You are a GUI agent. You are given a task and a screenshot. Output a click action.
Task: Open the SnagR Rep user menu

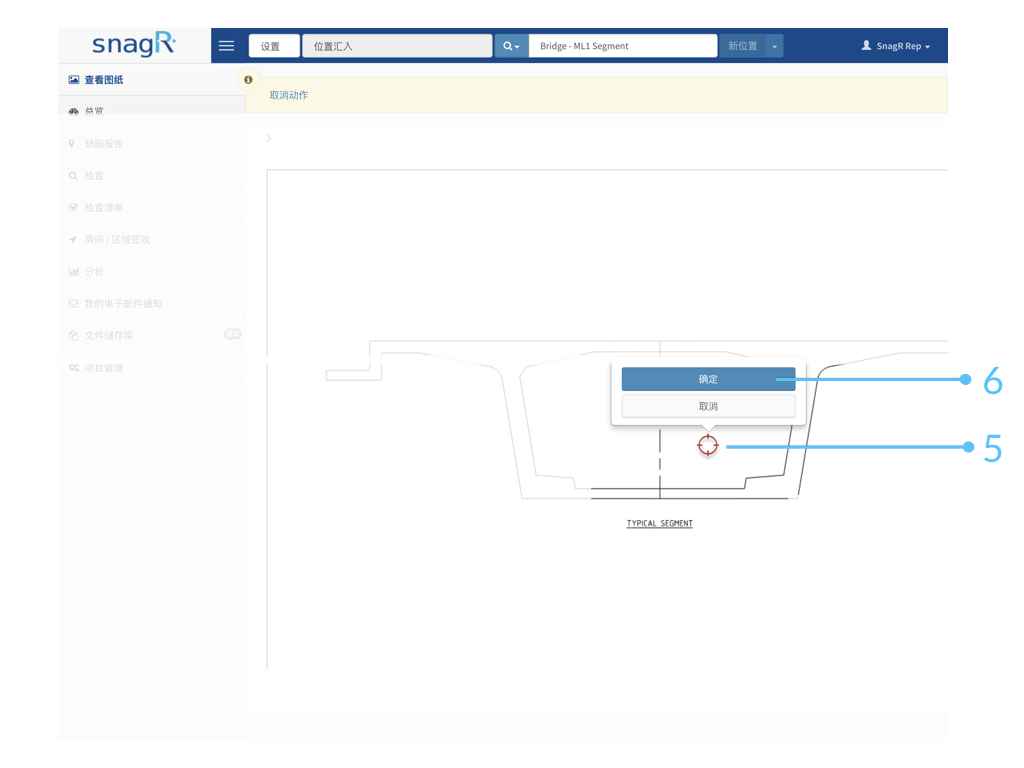click(895, 46)
